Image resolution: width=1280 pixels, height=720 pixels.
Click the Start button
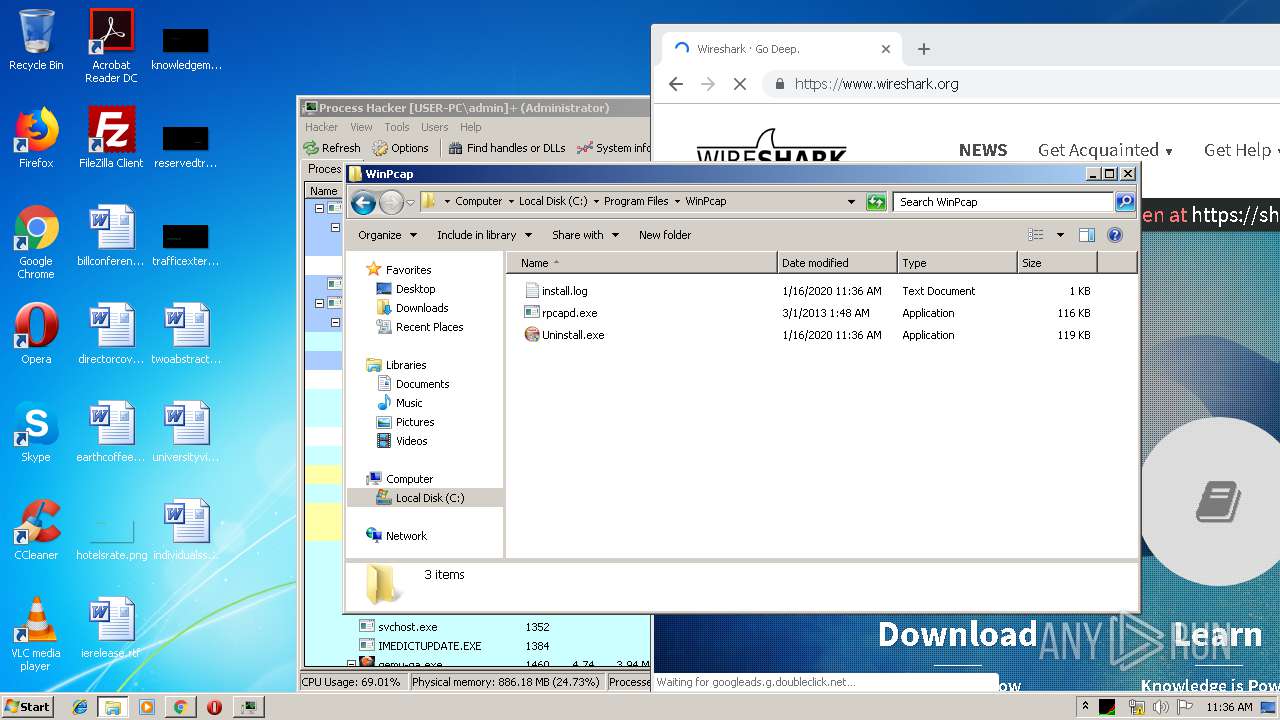tap(28, 706)
